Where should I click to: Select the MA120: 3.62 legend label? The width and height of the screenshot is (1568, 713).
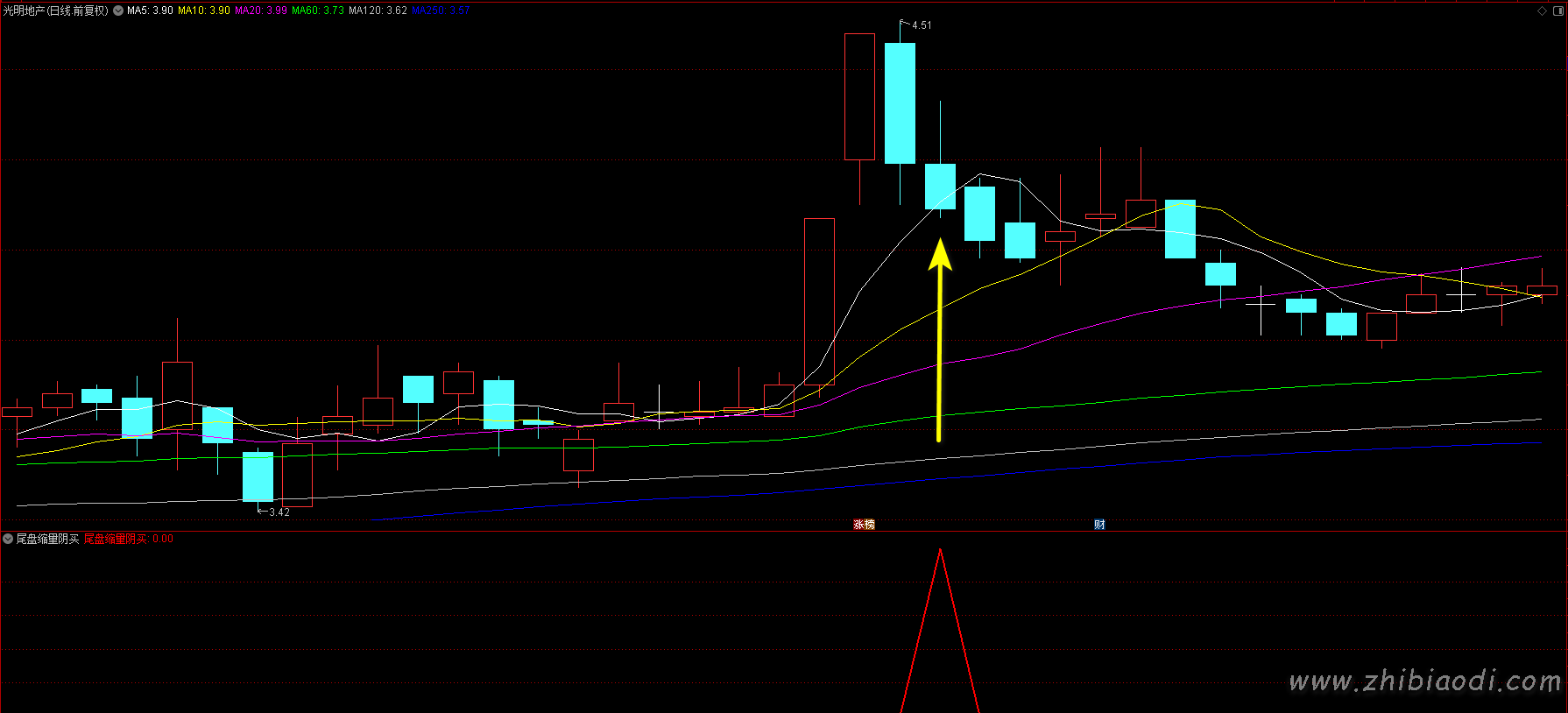click(378, 11)
